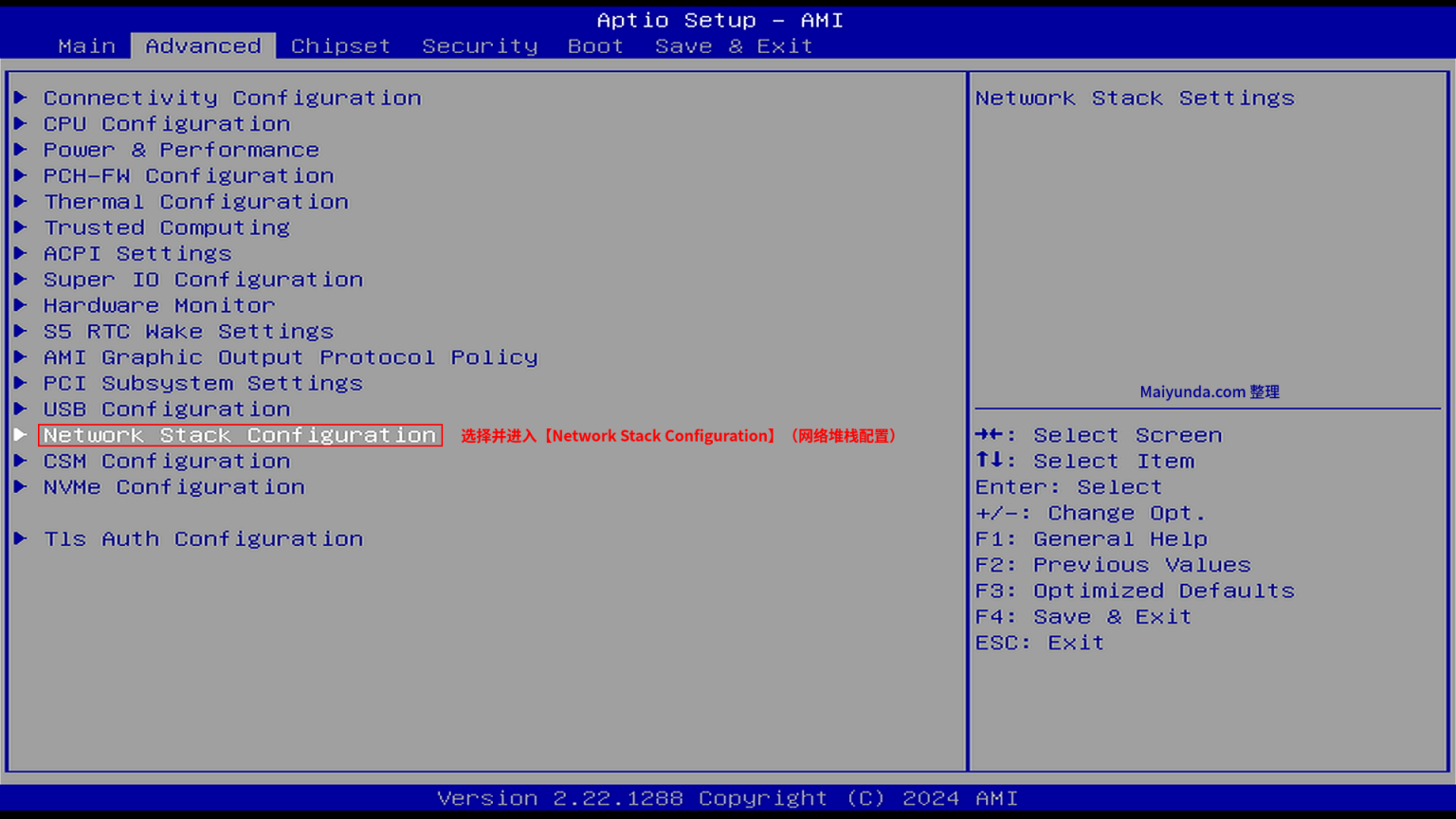Click the arrow next to CPU Configuration

(21, 123)
